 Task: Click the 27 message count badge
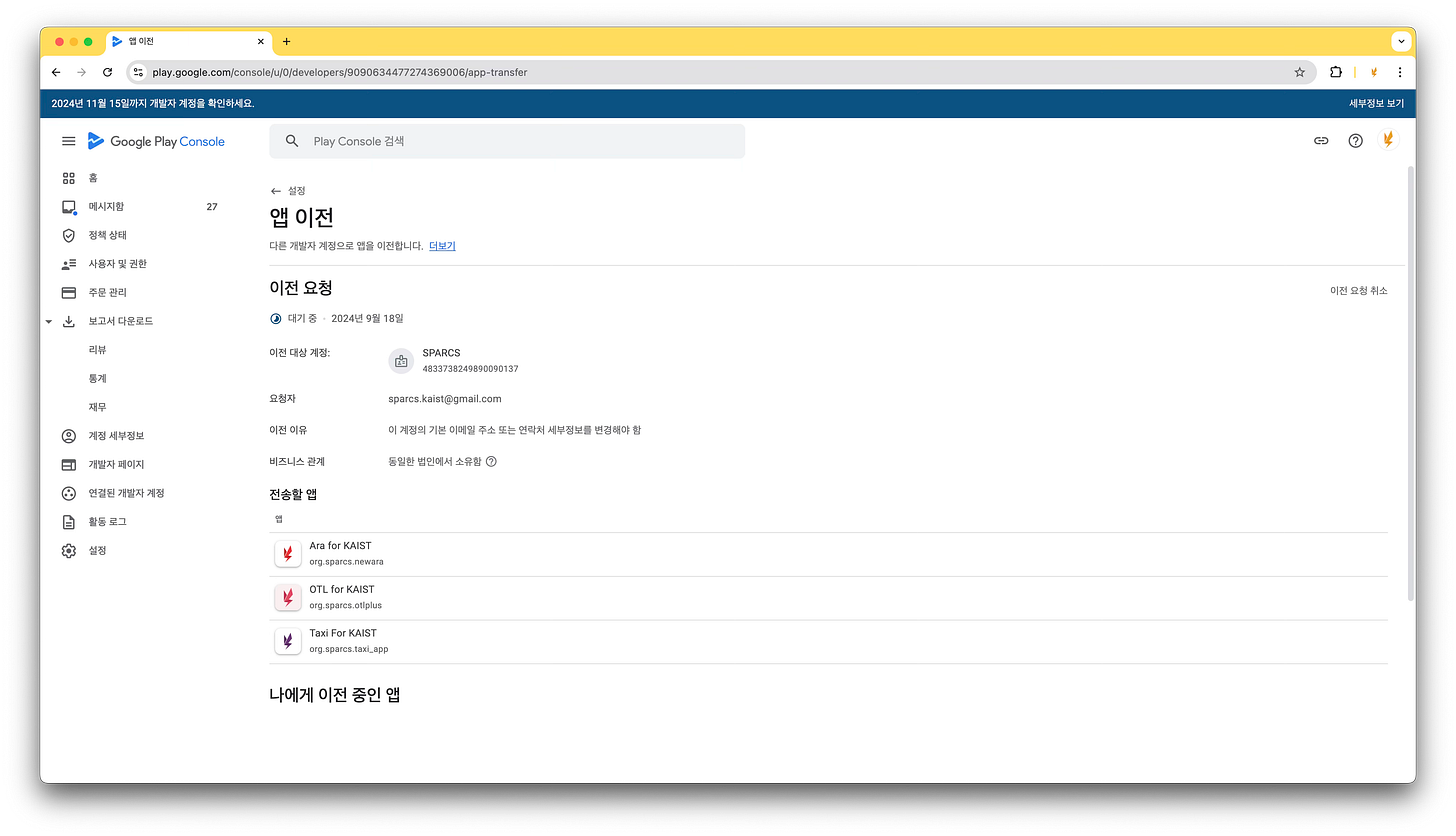(212, 207)
